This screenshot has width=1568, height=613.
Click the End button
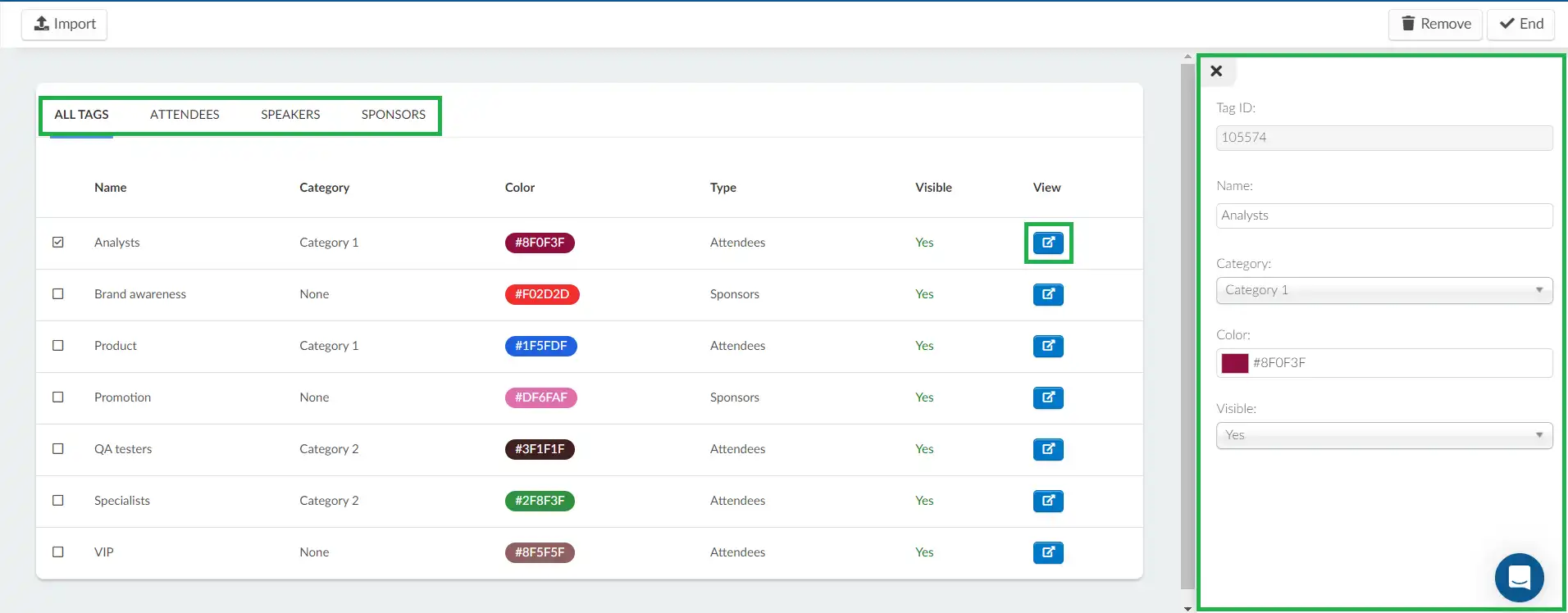(1521, 24)
